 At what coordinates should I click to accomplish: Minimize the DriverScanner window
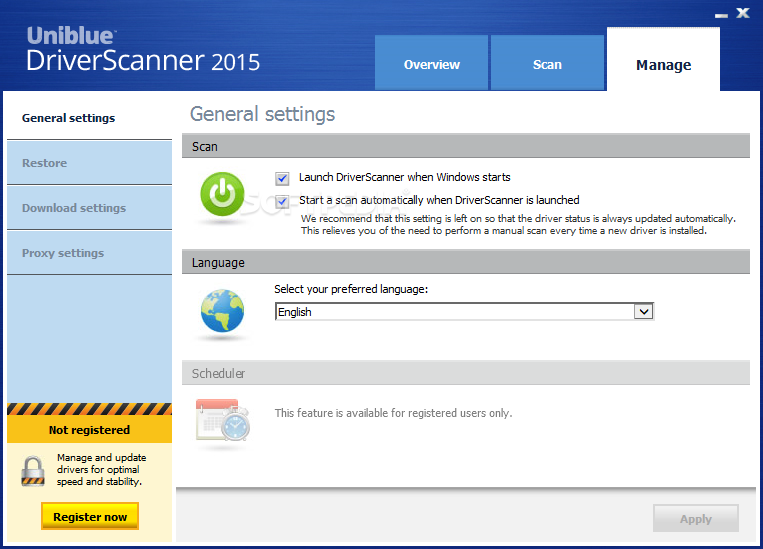tap(721, 15)
